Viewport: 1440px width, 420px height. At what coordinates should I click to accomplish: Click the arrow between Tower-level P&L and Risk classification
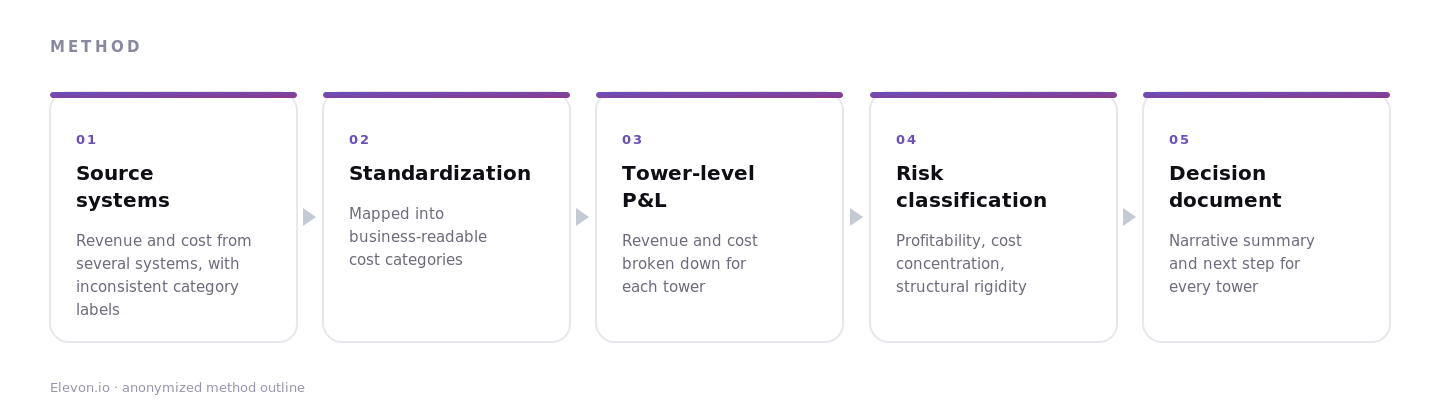coord(856,217)
